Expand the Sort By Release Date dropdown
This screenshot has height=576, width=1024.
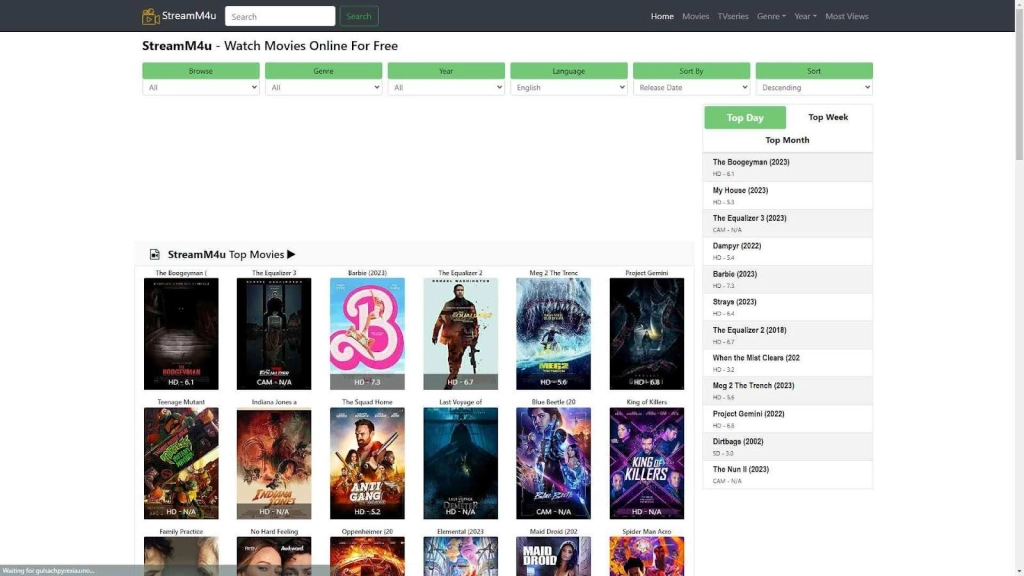click(691, 88)
